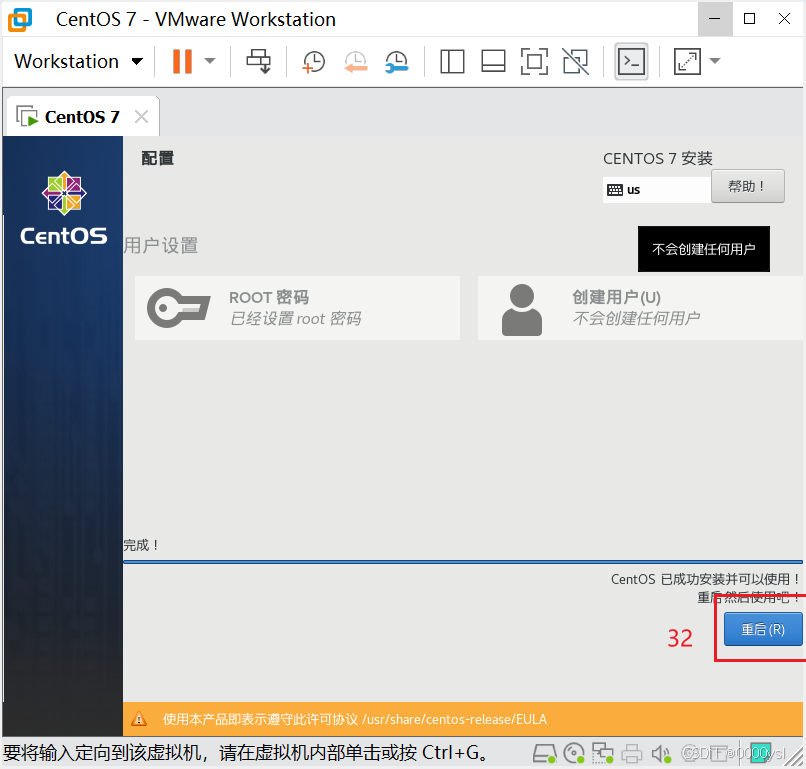Click the 配置 heading text
This screenshot has width=806, height=769.
tap(158, 158)
